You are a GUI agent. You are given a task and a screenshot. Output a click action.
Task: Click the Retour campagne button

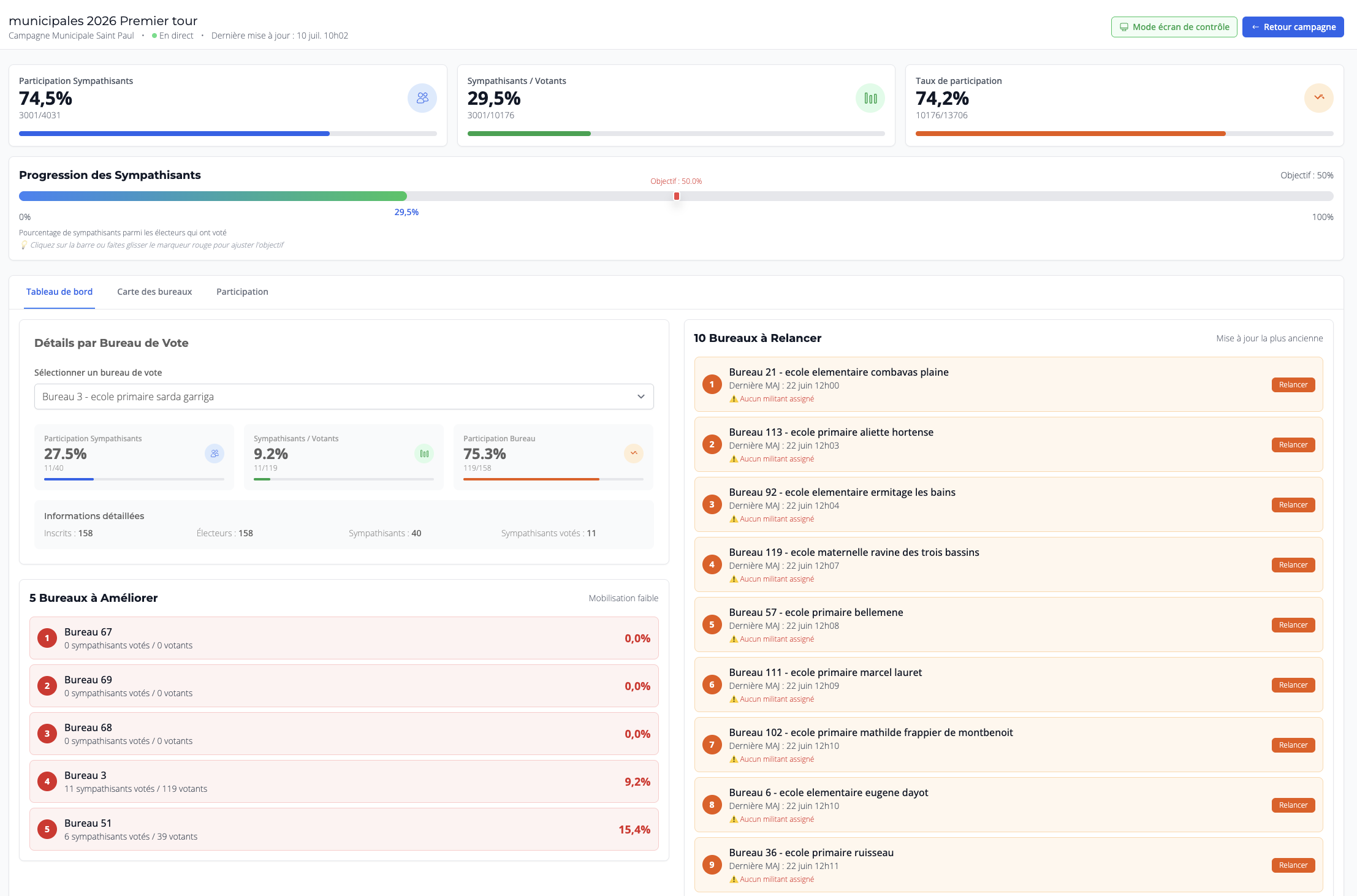click(1293, 27)
